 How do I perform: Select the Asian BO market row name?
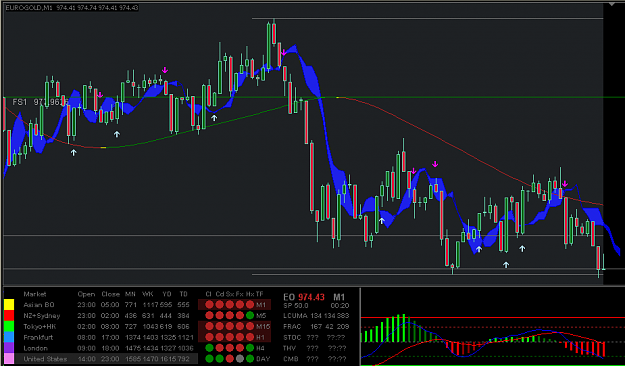39,305
